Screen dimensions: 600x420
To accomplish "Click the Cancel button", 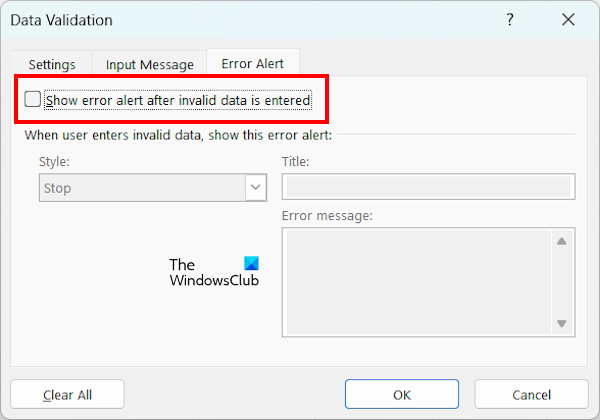I will (x=531, y=394).
